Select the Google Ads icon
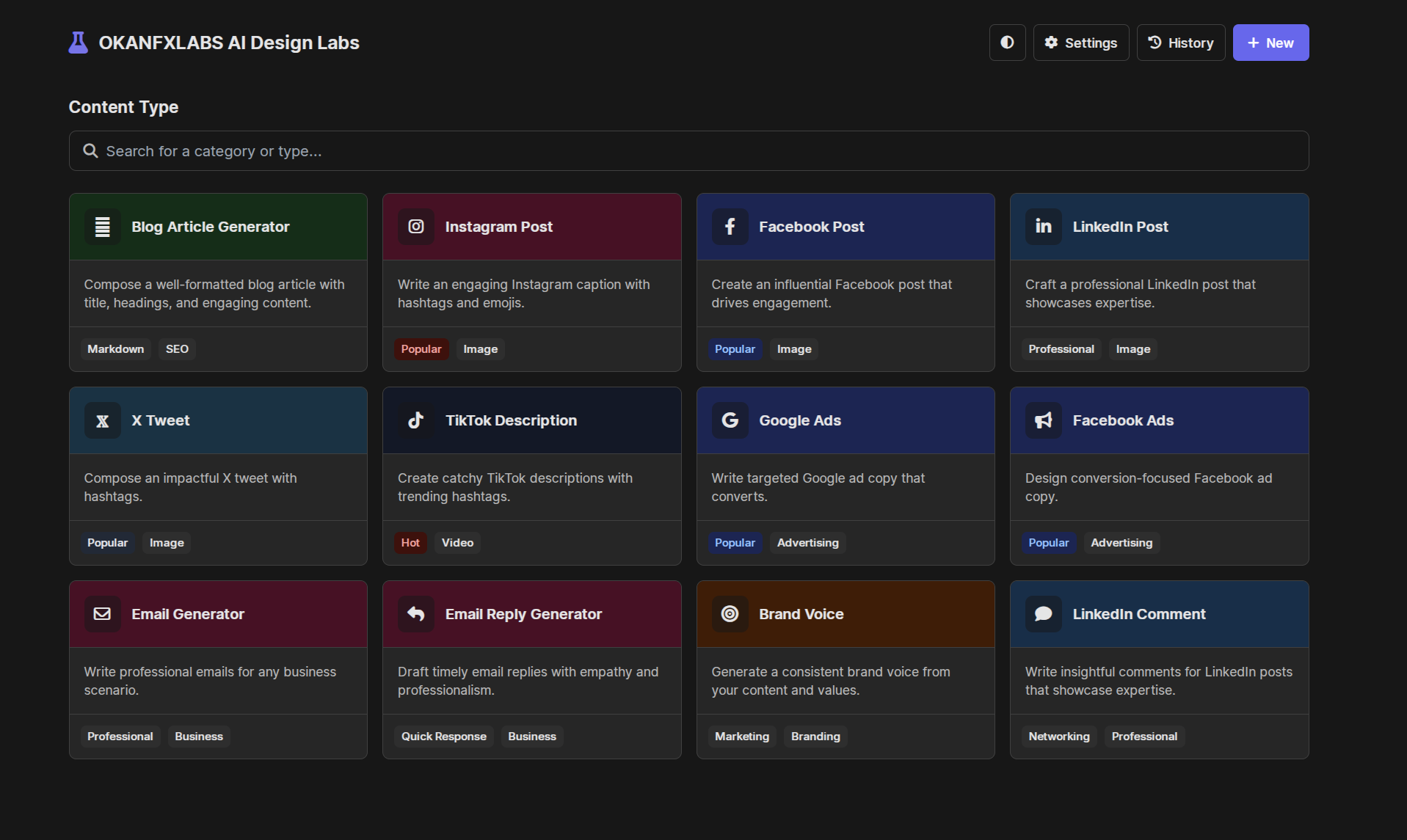Image resolution: width=1407 pixels, height=840 pixels. point(730,420)
